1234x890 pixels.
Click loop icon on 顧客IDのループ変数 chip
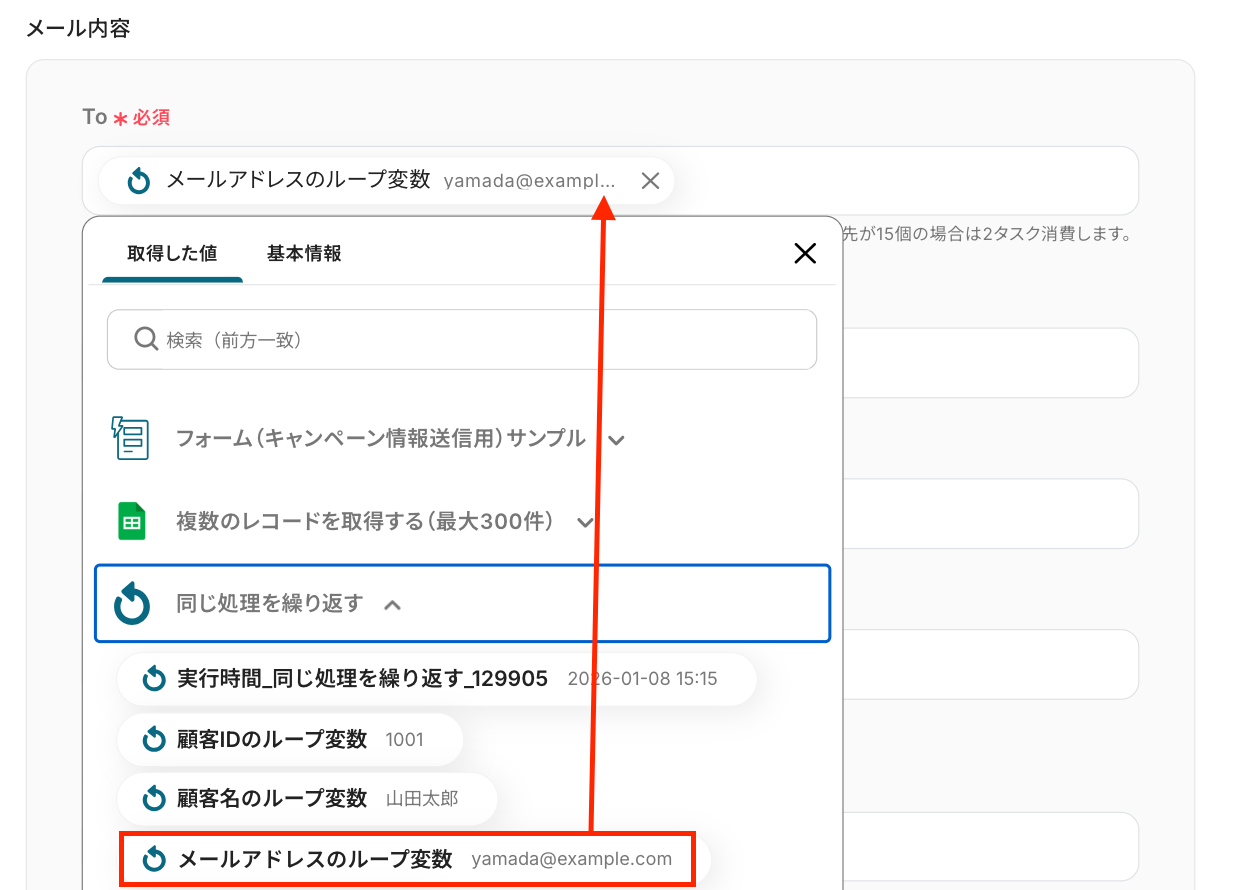coord(154,740)
